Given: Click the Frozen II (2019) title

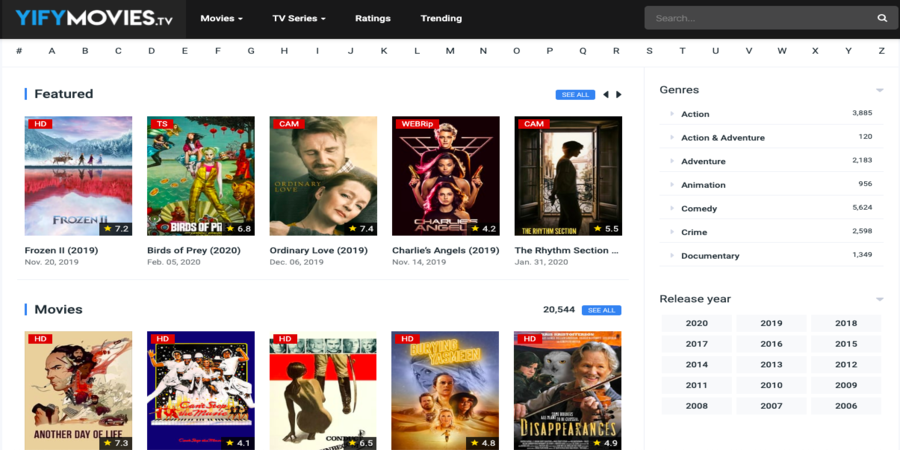Looking at the screenshot, I should point(61,251).
